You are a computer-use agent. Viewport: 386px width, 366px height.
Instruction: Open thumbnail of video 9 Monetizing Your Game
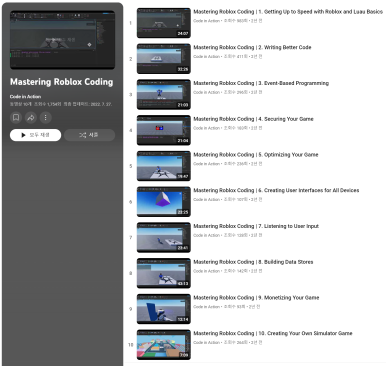click(164, 309)
